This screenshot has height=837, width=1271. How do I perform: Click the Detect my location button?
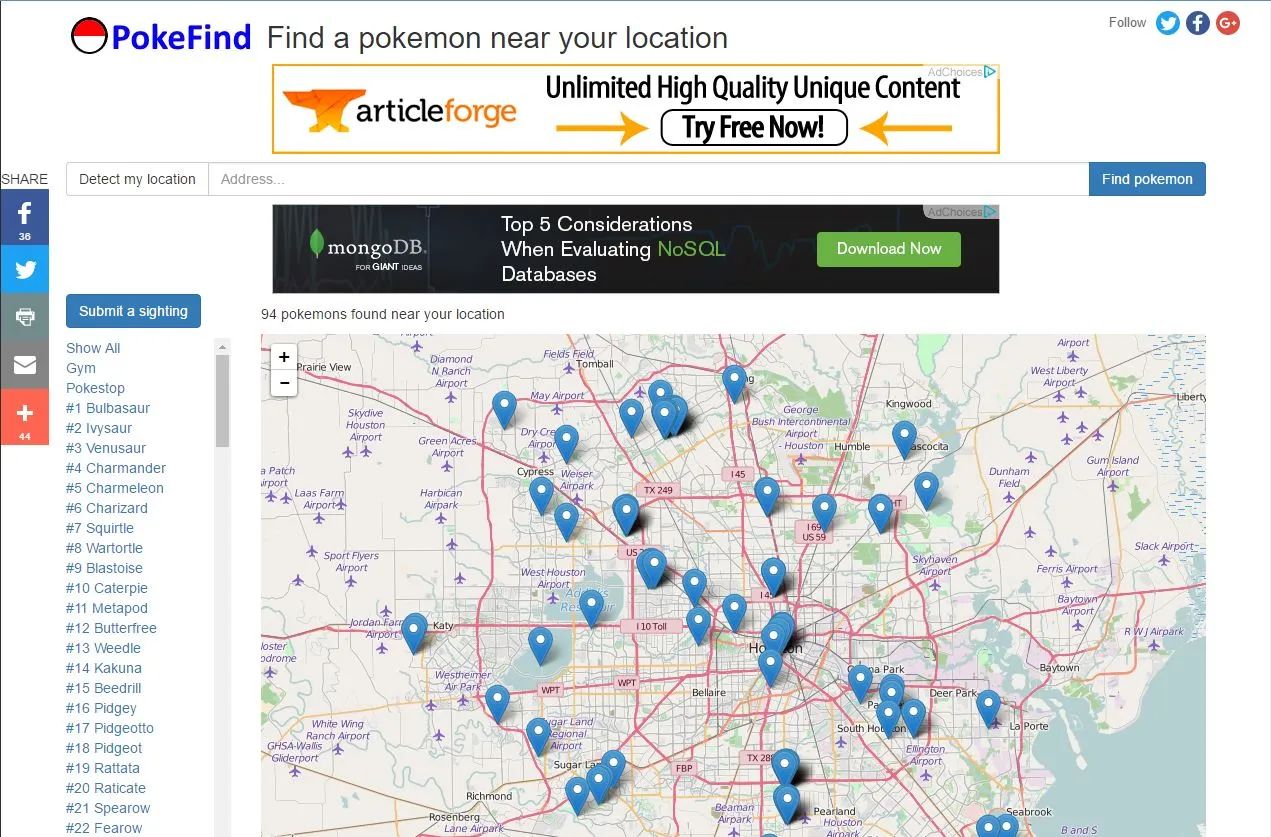(x=136, y=179)
